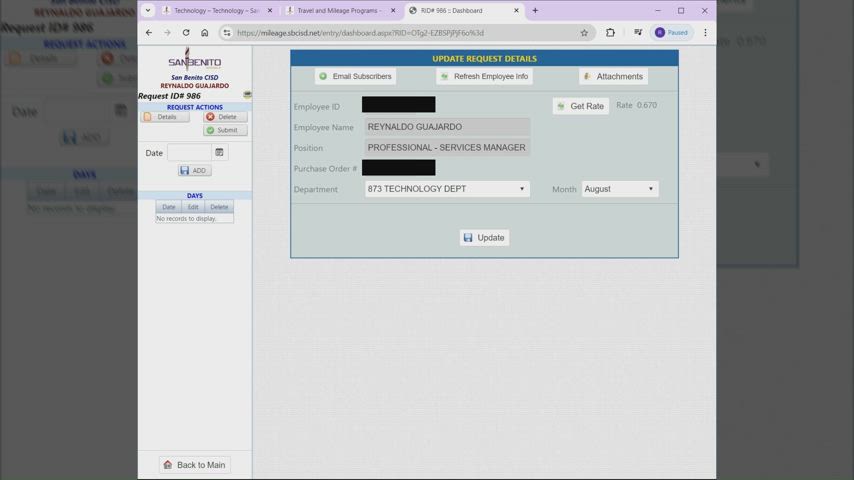View site information icon in address bar
854x480 pixels.
point(227,32)
